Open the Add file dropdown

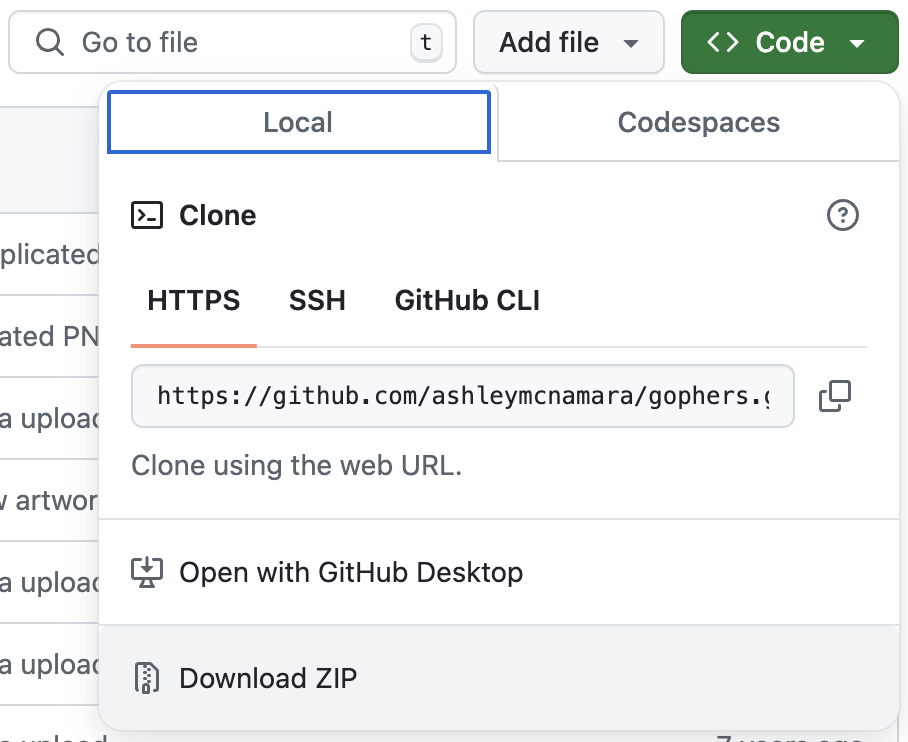click(569, 42)
